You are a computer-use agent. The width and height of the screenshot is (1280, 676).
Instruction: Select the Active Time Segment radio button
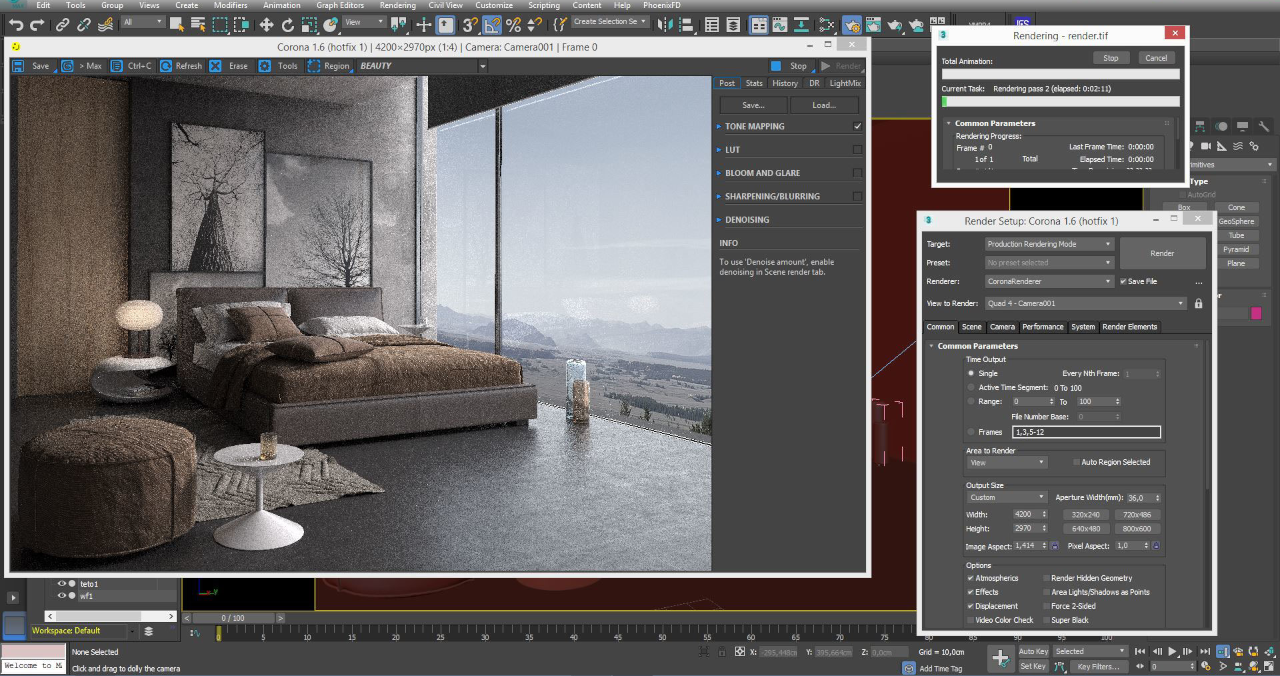[970, 387]
